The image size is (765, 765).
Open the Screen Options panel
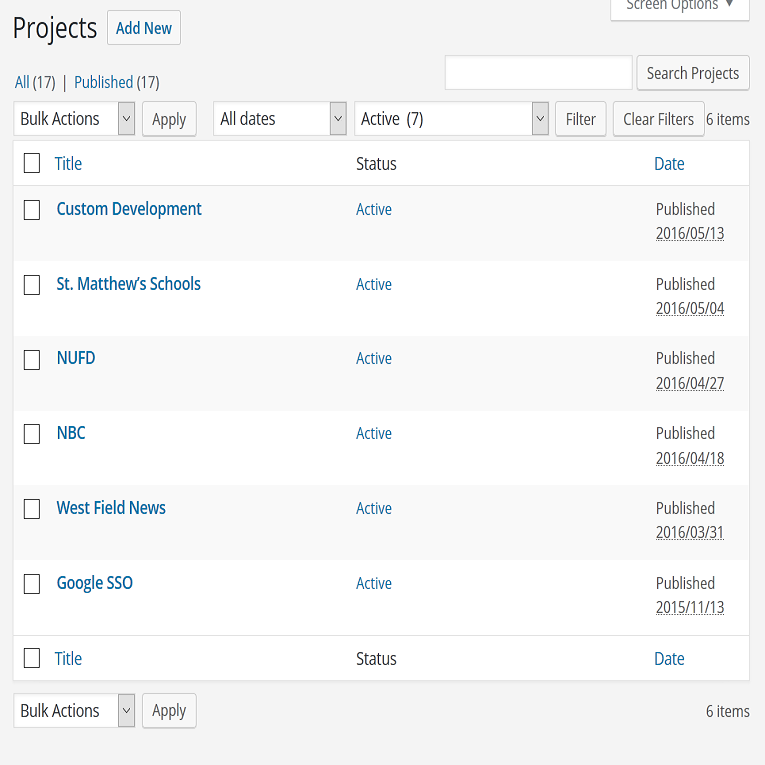pos(680,7)
